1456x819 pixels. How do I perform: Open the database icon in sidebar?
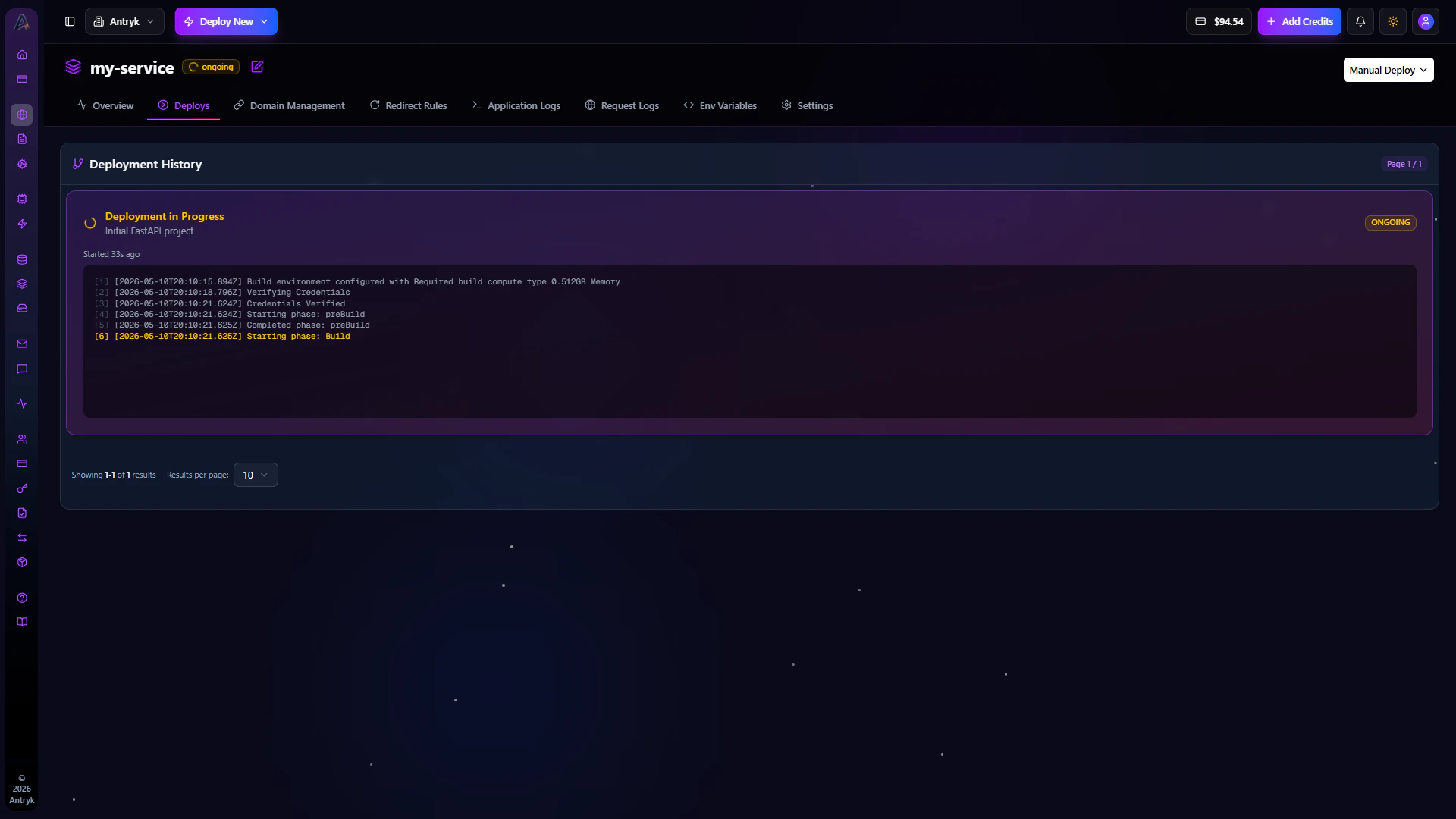click(x=22, y=259)
